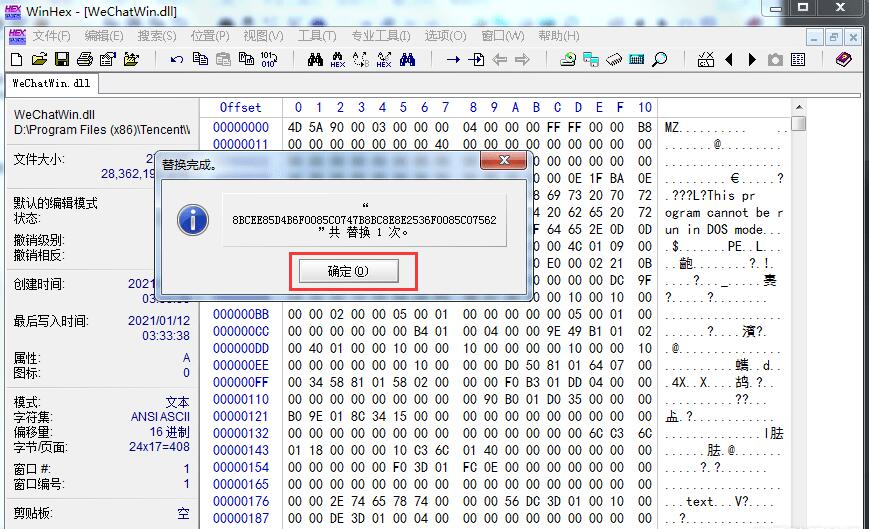Click the RAM editor chip icon
The width and height of the screenshot is (869, 529).
(614, 60)
